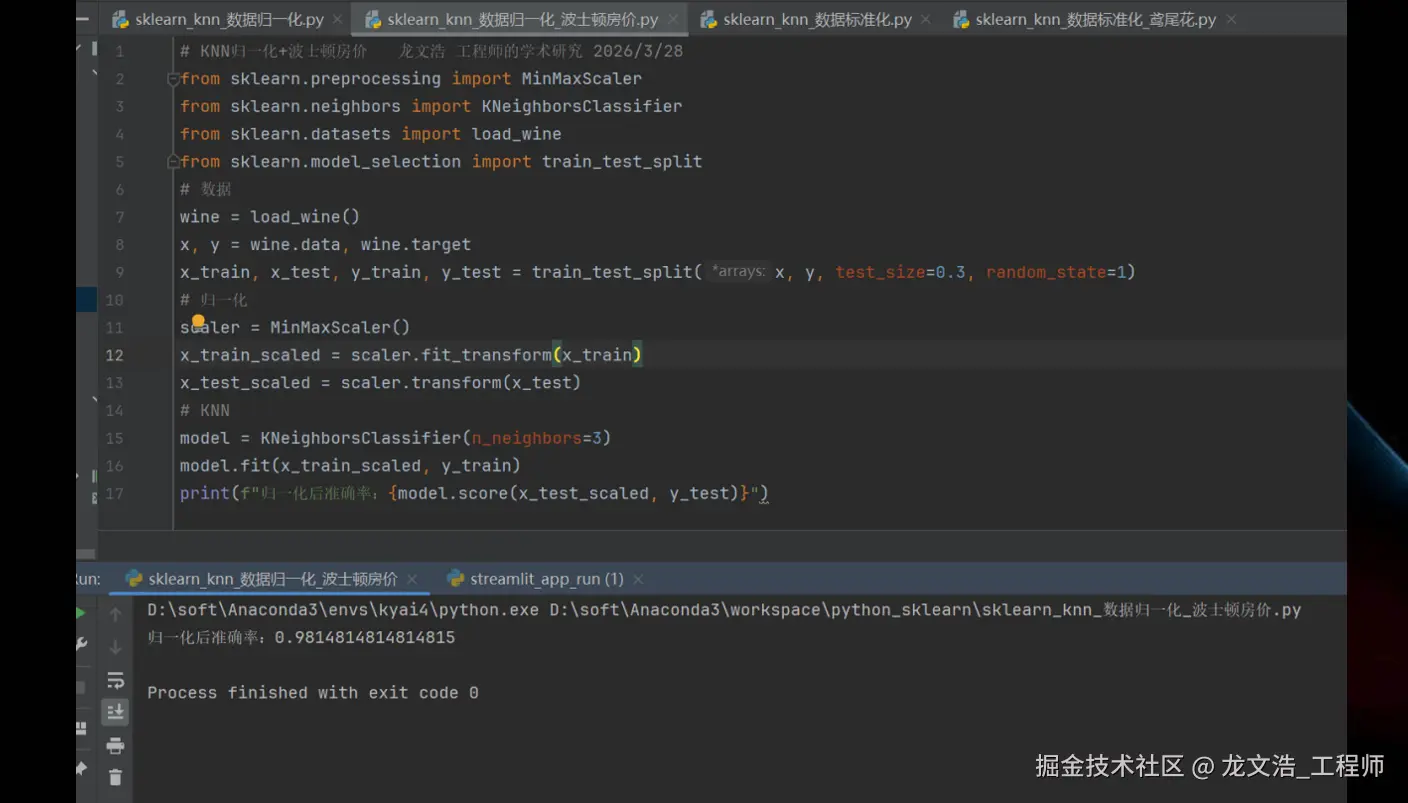Click line number 17 in the gutter

click(x=114, y=493)
